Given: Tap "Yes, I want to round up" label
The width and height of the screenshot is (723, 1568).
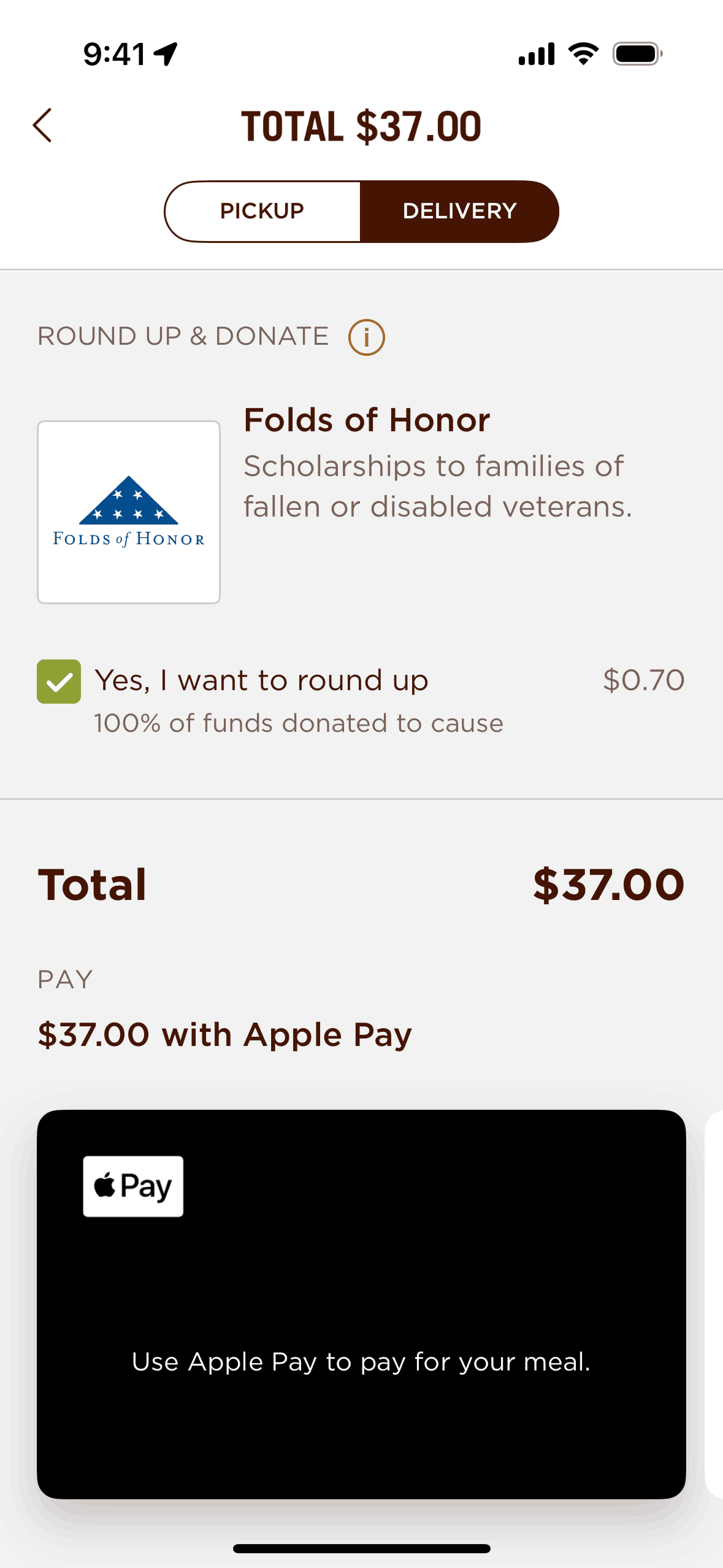Looking at the screenshot, I should pos(261,680).
